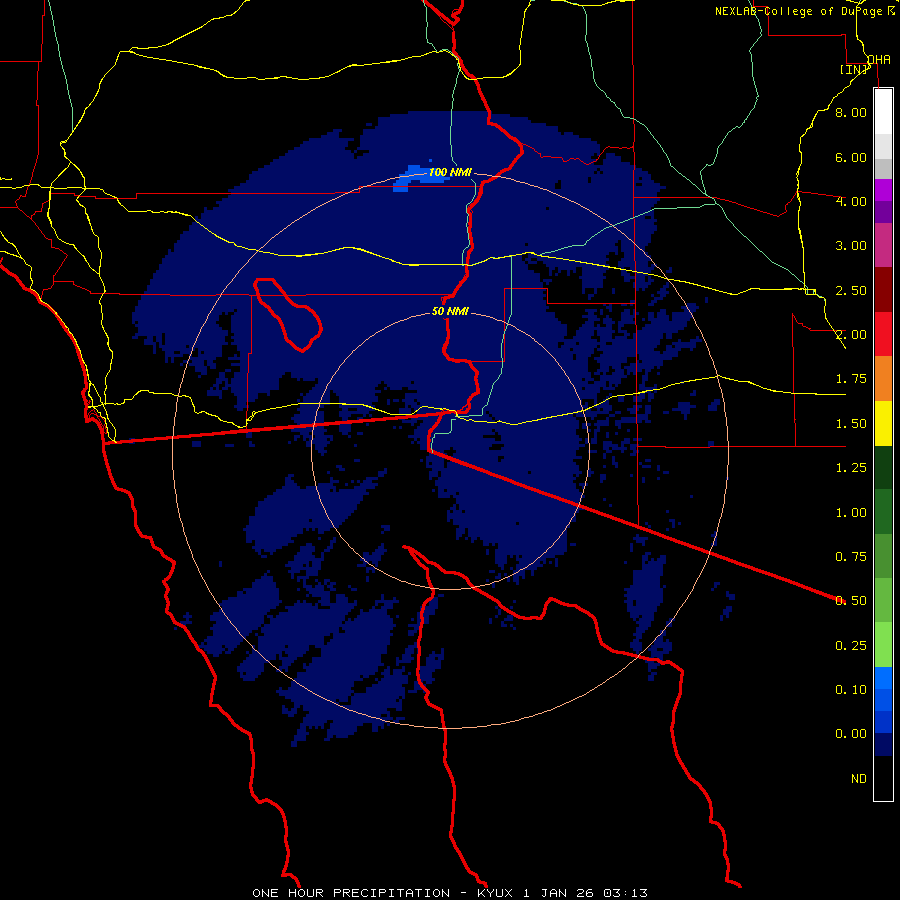Click the 1.00 legend value
This screenshot has height=900, width=900.
pos(851,513)
